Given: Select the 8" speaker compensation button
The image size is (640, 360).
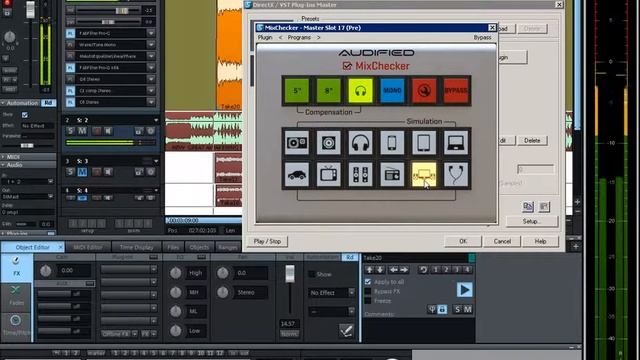Looking at the screenshot, I should pos(329,91).
